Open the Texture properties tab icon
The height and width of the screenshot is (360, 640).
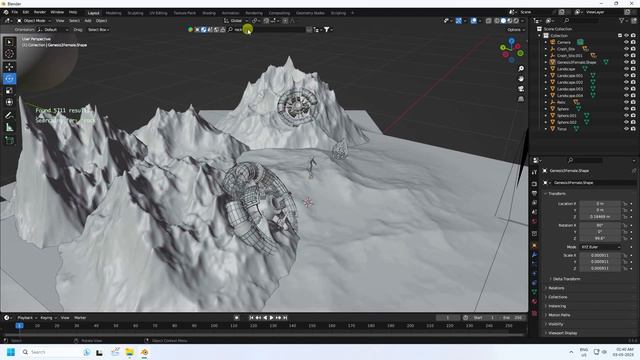(x=534, y=313)
